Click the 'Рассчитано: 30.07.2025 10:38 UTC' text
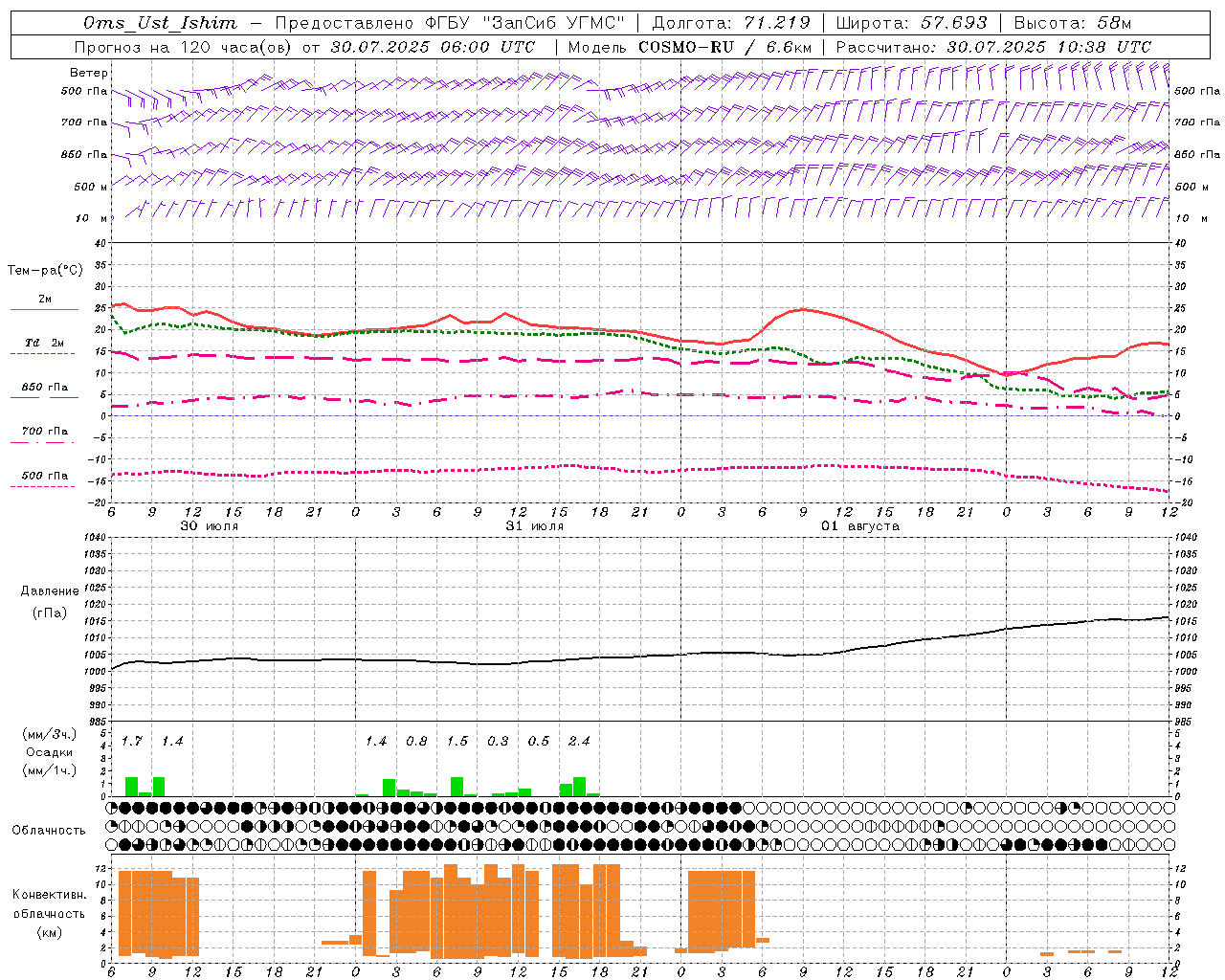The width and height of the screenshot is (1225, 980). coord(993,47)
